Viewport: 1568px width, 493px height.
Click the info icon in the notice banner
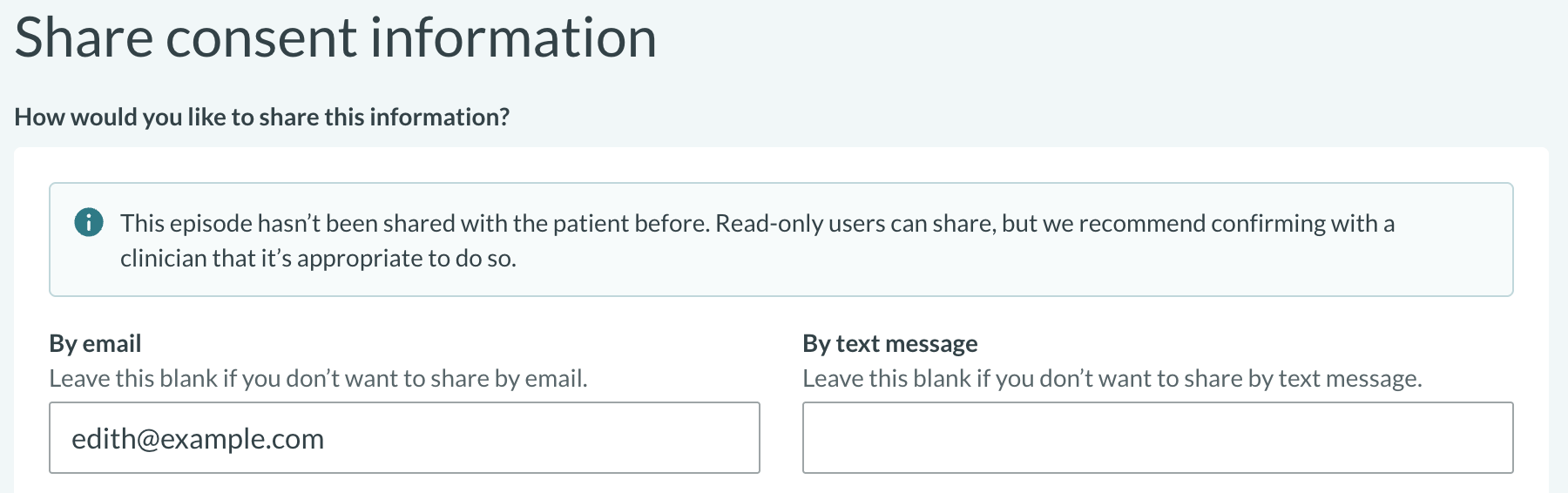(x=89, y=223)
